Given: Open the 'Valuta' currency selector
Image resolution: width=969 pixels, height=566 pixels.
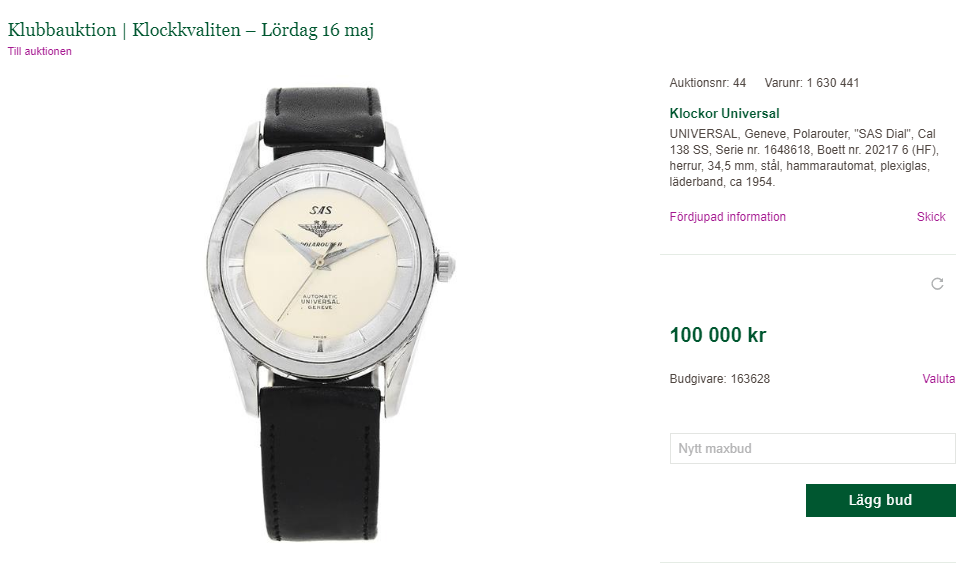Looking at the screenshot, I should click(938, 379).
